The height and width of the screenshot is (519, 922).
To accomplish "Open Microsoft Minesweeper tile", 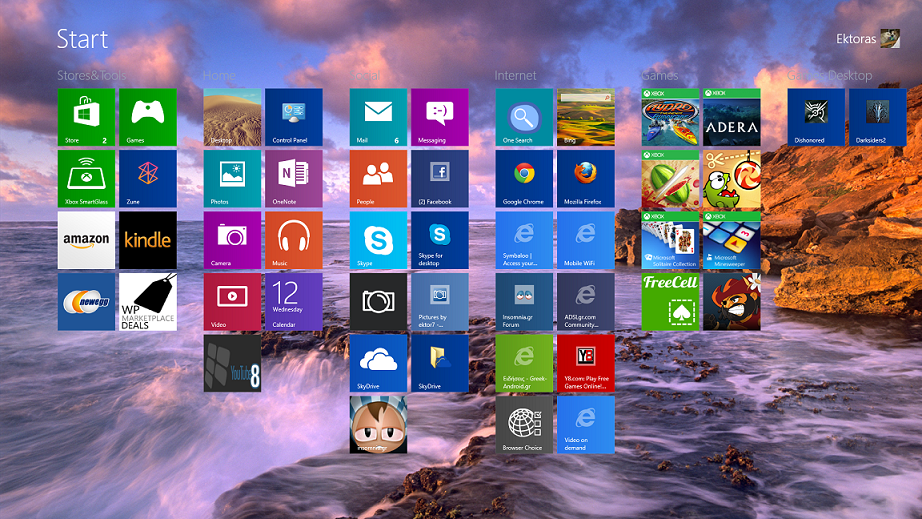I will [x=731, y=240].
